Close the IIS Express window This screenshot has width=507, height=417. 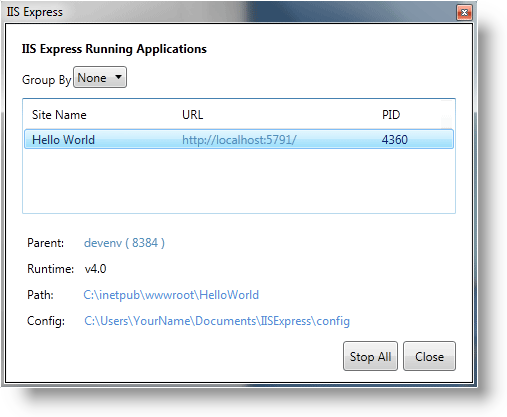click(x=464, y=13)
